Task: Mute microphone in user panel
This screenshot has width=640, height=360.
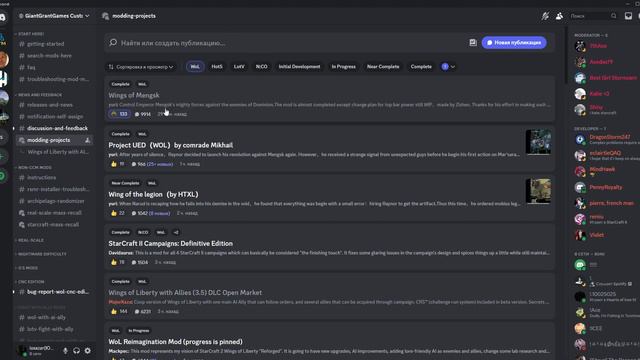Action: tap(65, 351)
